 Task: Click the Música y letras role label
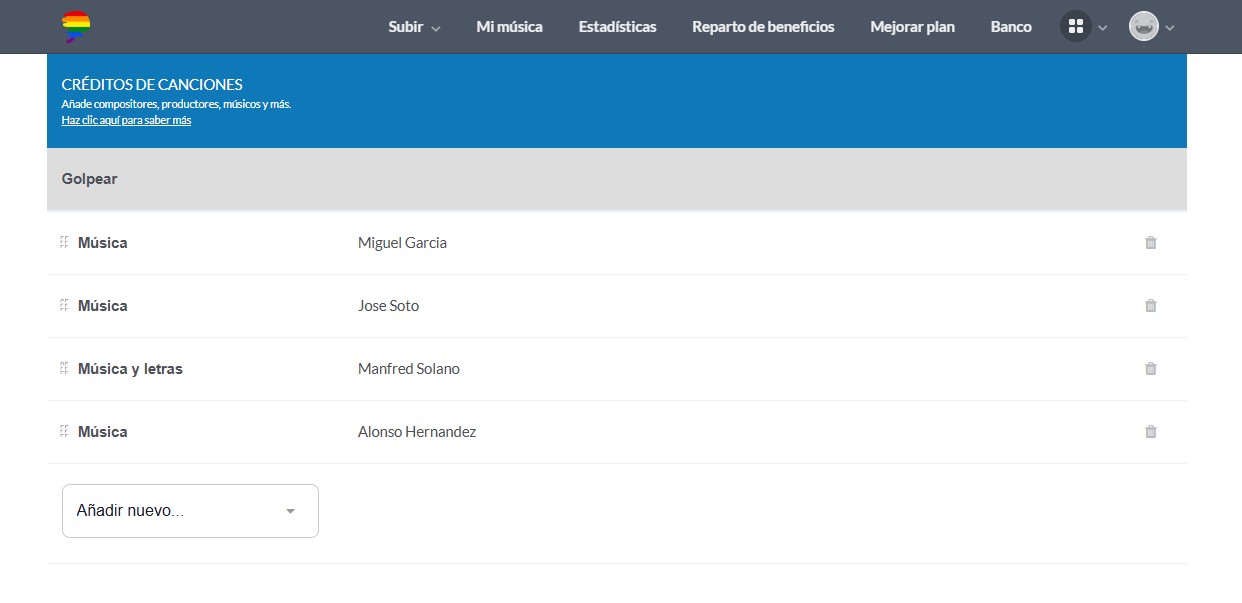130,369
